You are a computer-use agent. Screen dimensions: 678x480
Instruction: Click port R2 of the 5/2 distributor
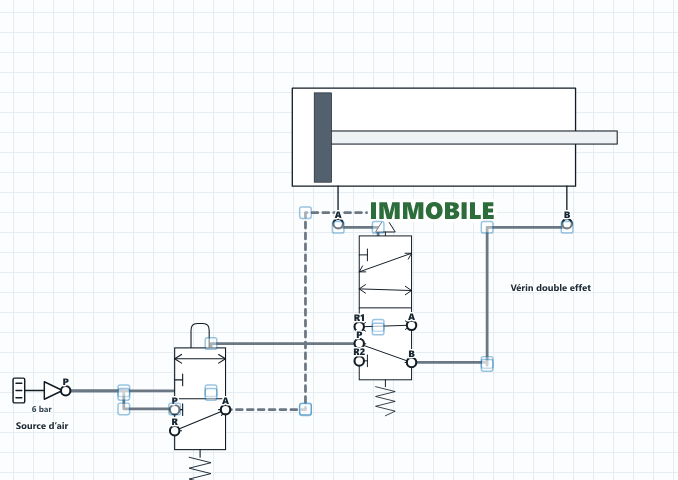click(x=359, y=360)
